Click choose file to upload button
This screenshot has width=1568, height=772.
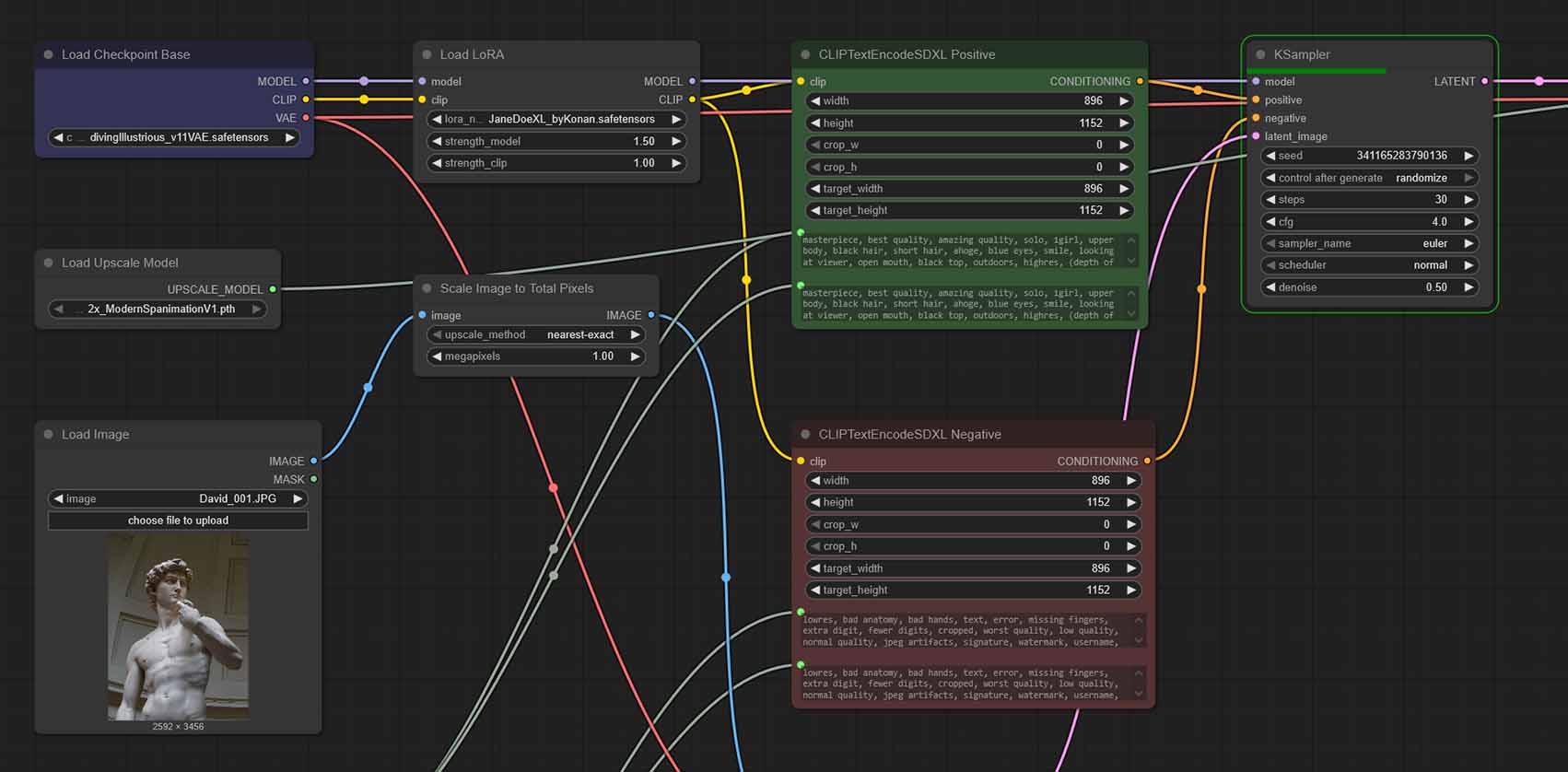point(178,521)
